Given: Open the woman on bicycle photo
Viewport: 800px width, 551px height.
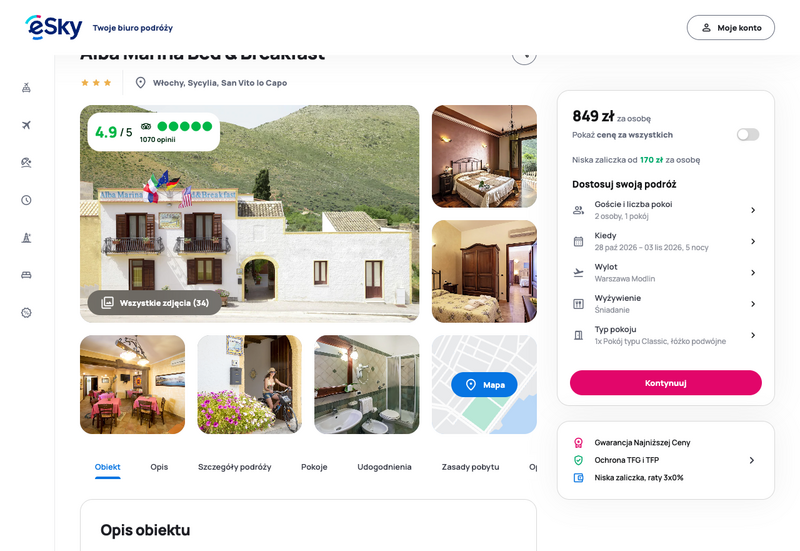Looking at the screenshot, I should [249, 385].
